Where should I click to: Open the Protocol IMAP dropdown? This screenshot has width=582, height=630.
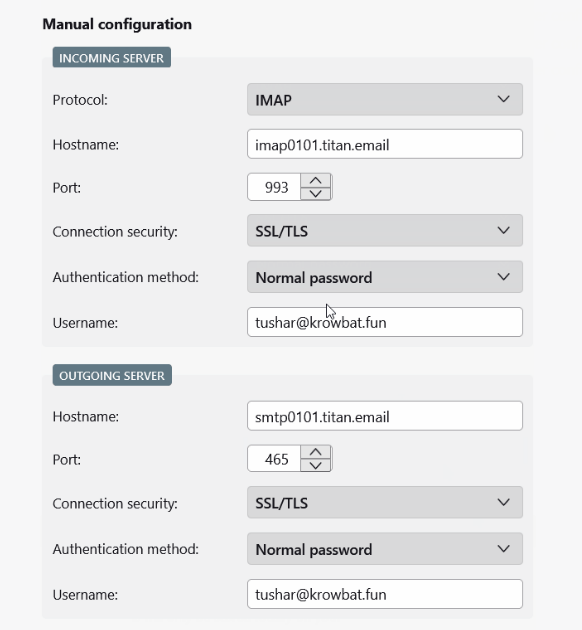click(385, 99)
